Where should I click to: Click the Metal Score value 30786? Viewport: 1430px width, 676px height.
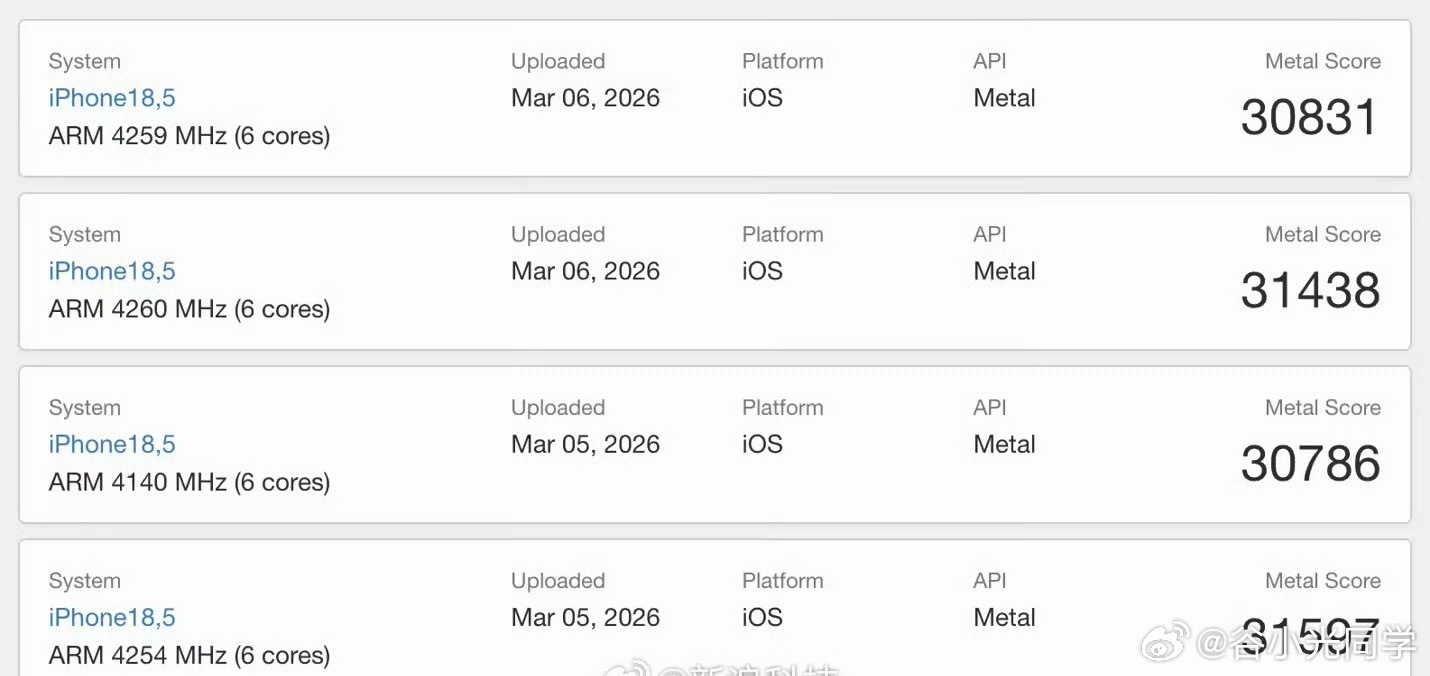1310,463
